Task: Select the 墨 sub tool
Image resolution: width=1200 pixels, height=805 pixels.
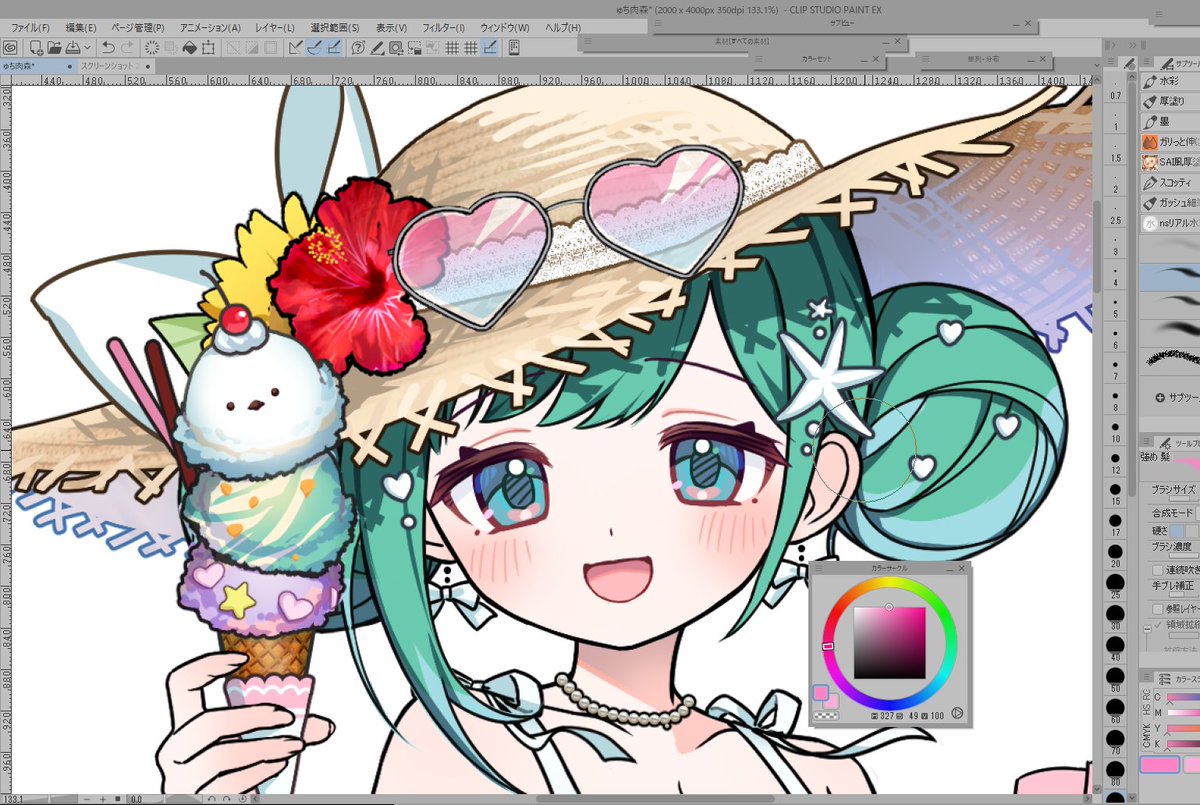Action: [x=1170, y=122]
